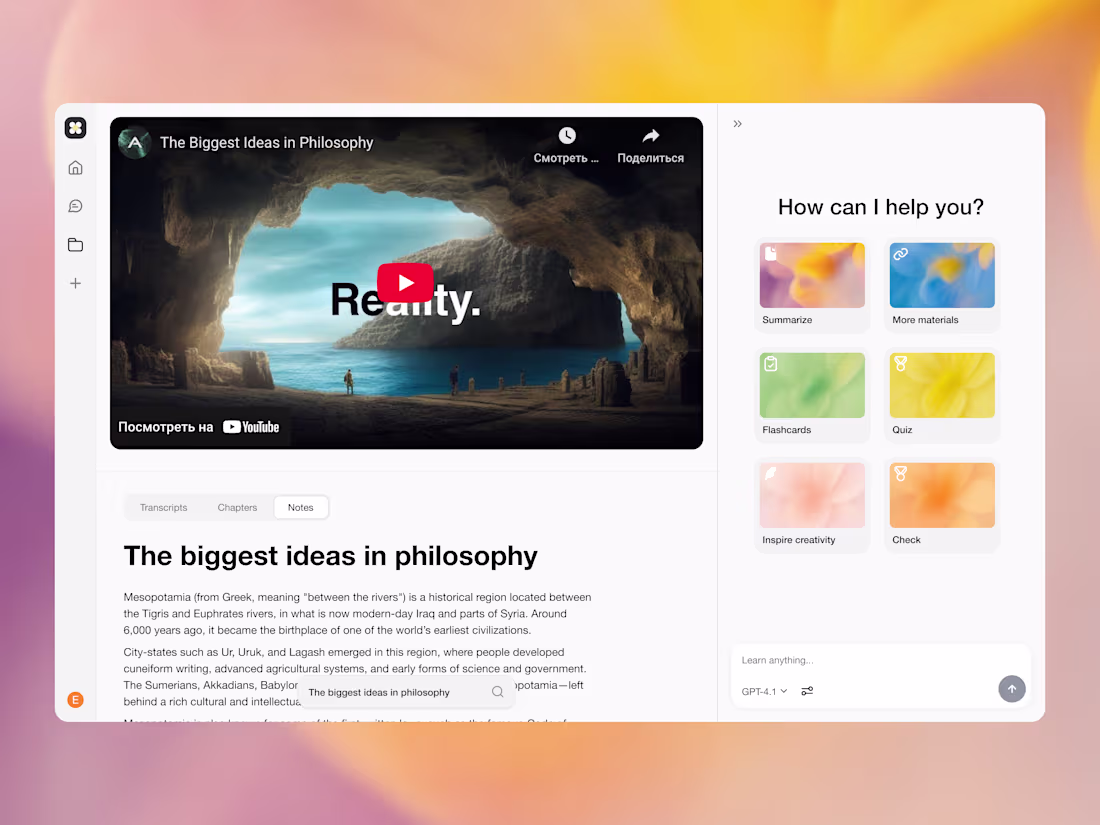The width and height of the screenshot is (1100, 825).
Task: Click the Summarize card
Action: click(812, 285)
